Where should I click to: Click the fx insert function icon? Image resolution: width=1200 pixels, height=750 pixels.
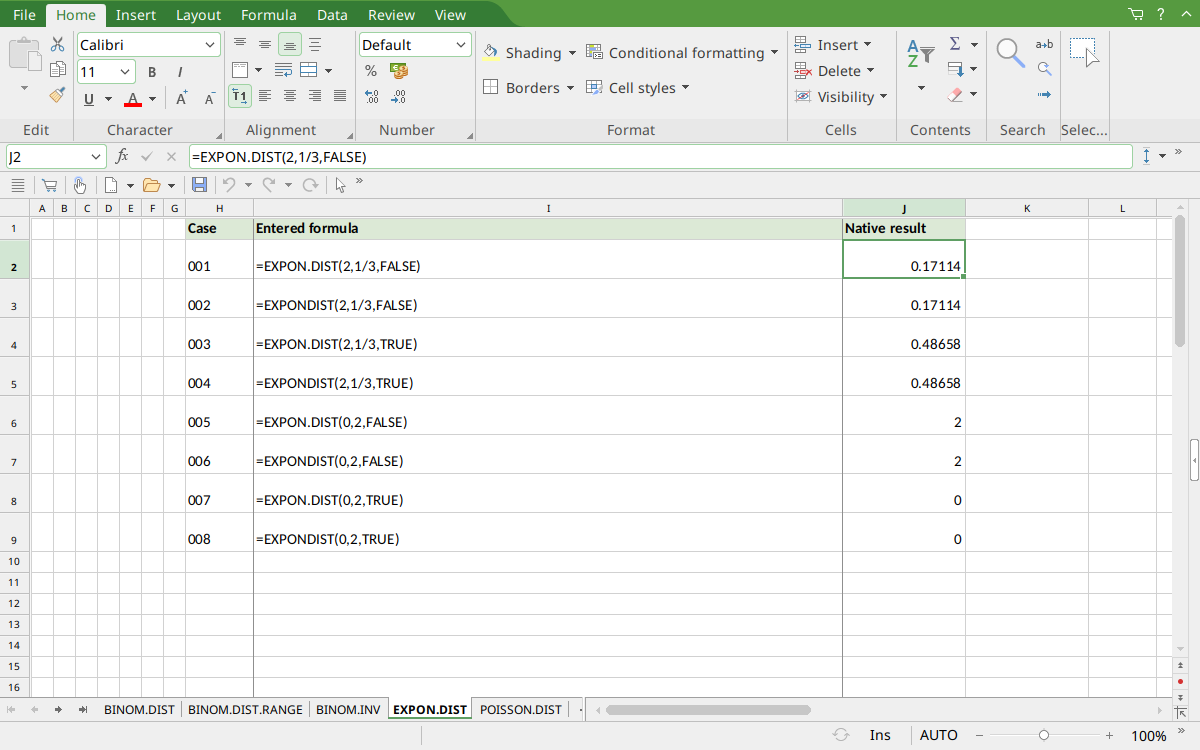pos(122,156)
